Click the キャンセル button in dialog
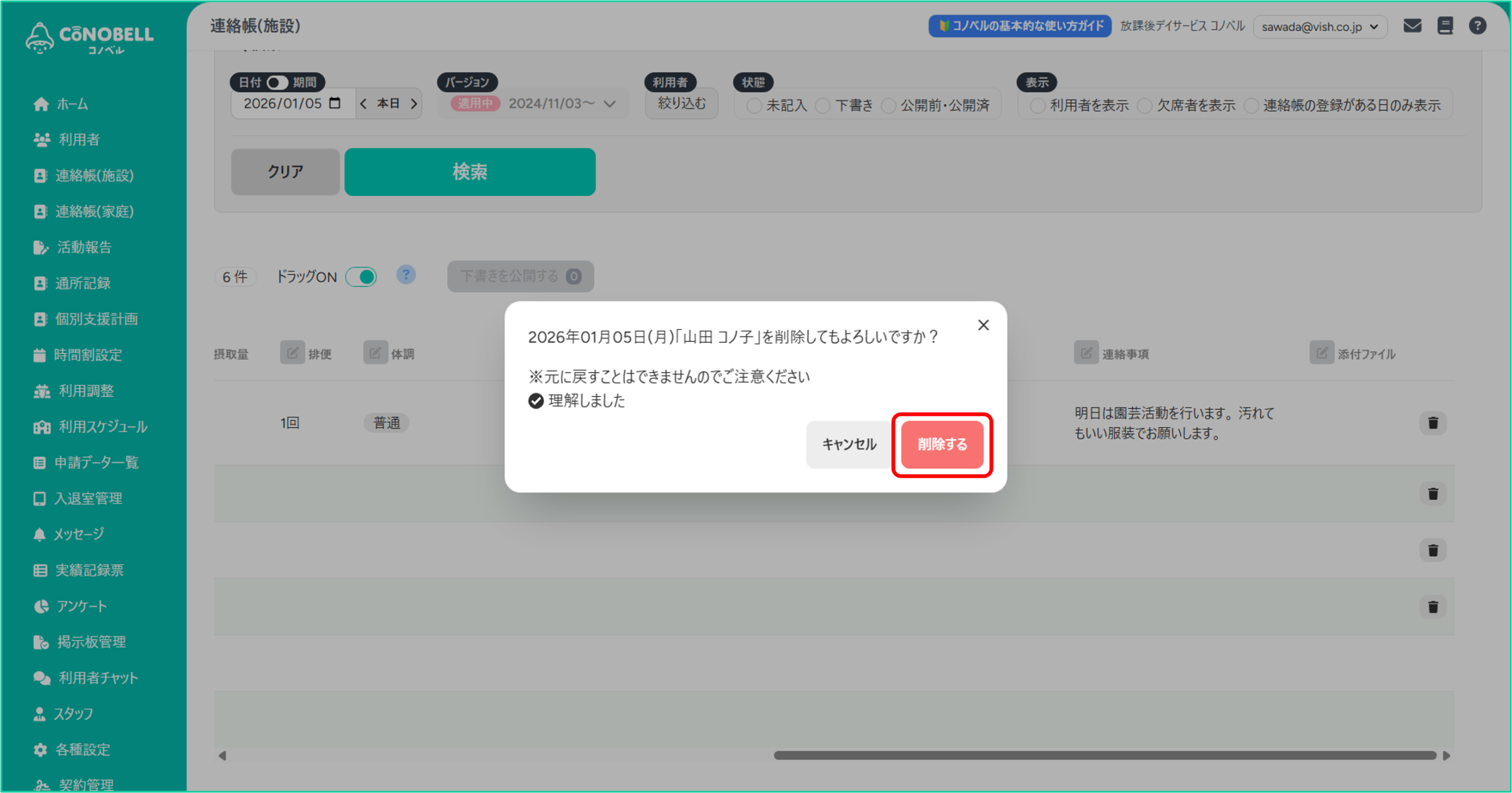1512x793 pixels. [x=849, y=444]
